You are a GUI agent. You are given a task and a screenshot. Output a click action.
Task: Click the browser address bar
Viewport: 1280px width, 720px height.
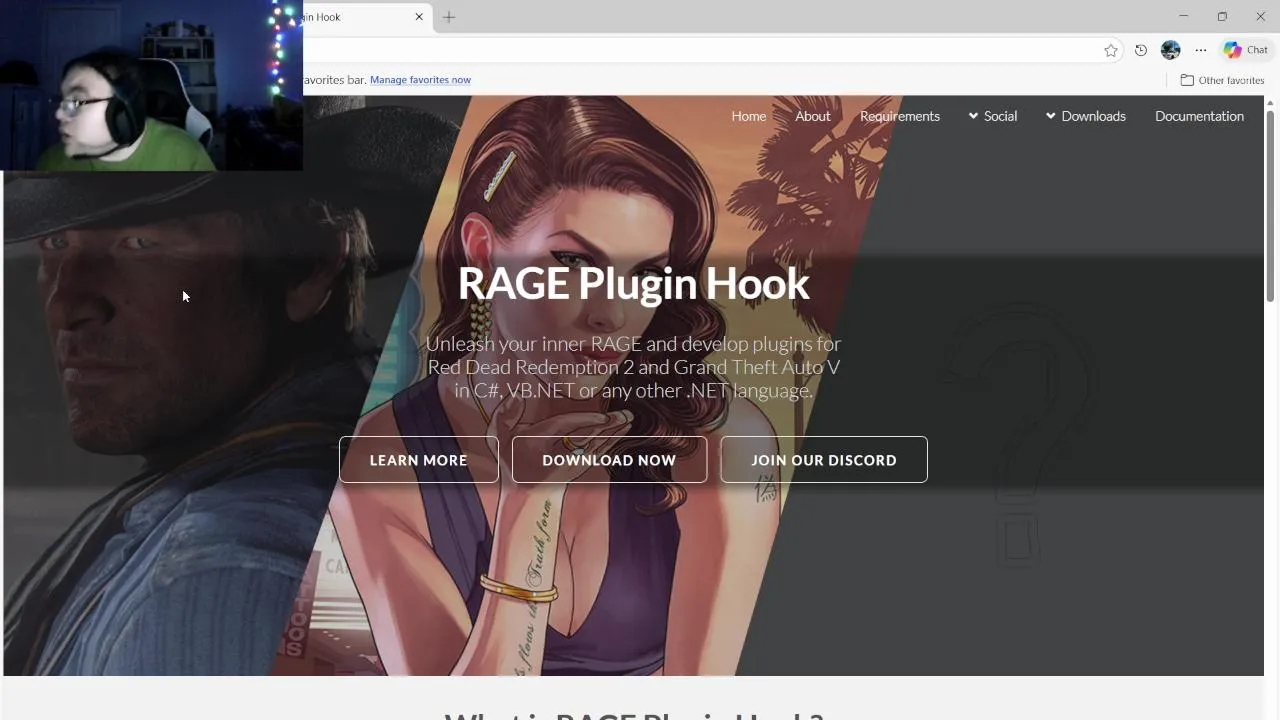(x=700, y=50)
